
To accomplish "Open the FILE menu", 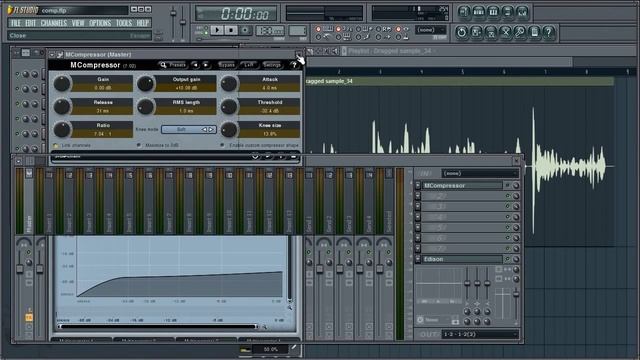I will point(16,23).
